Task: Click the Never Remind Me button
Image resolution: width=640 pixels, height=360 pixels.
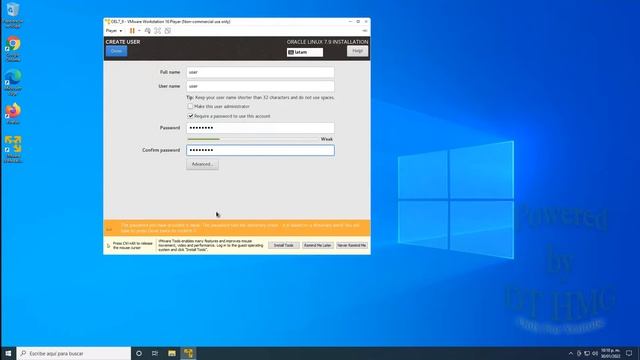Action: [351, 245]
